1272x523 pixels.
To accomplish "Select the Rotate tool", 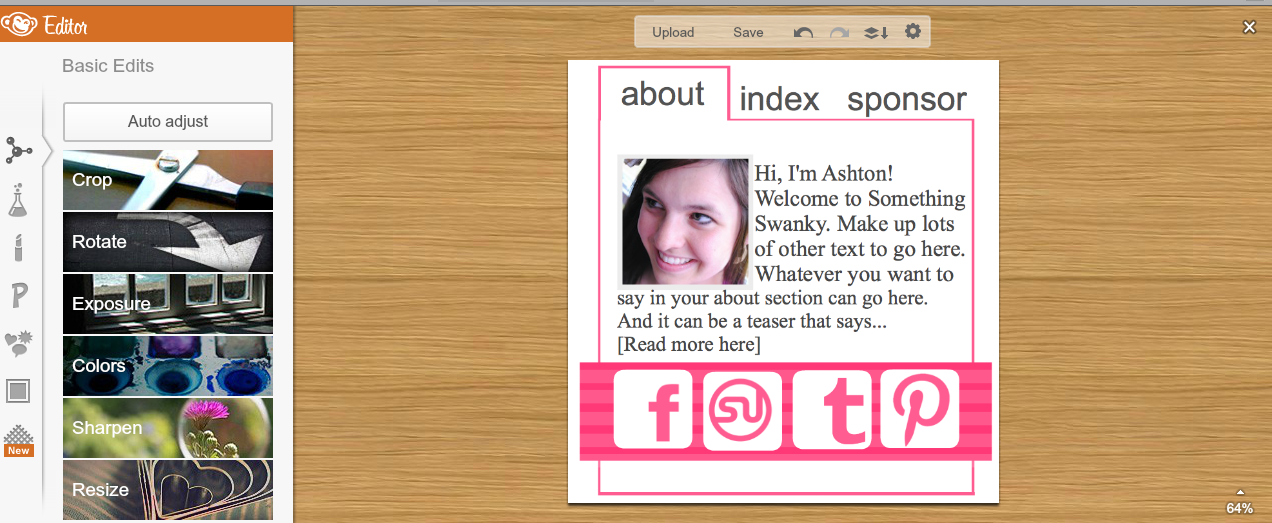I will point(168,242).
